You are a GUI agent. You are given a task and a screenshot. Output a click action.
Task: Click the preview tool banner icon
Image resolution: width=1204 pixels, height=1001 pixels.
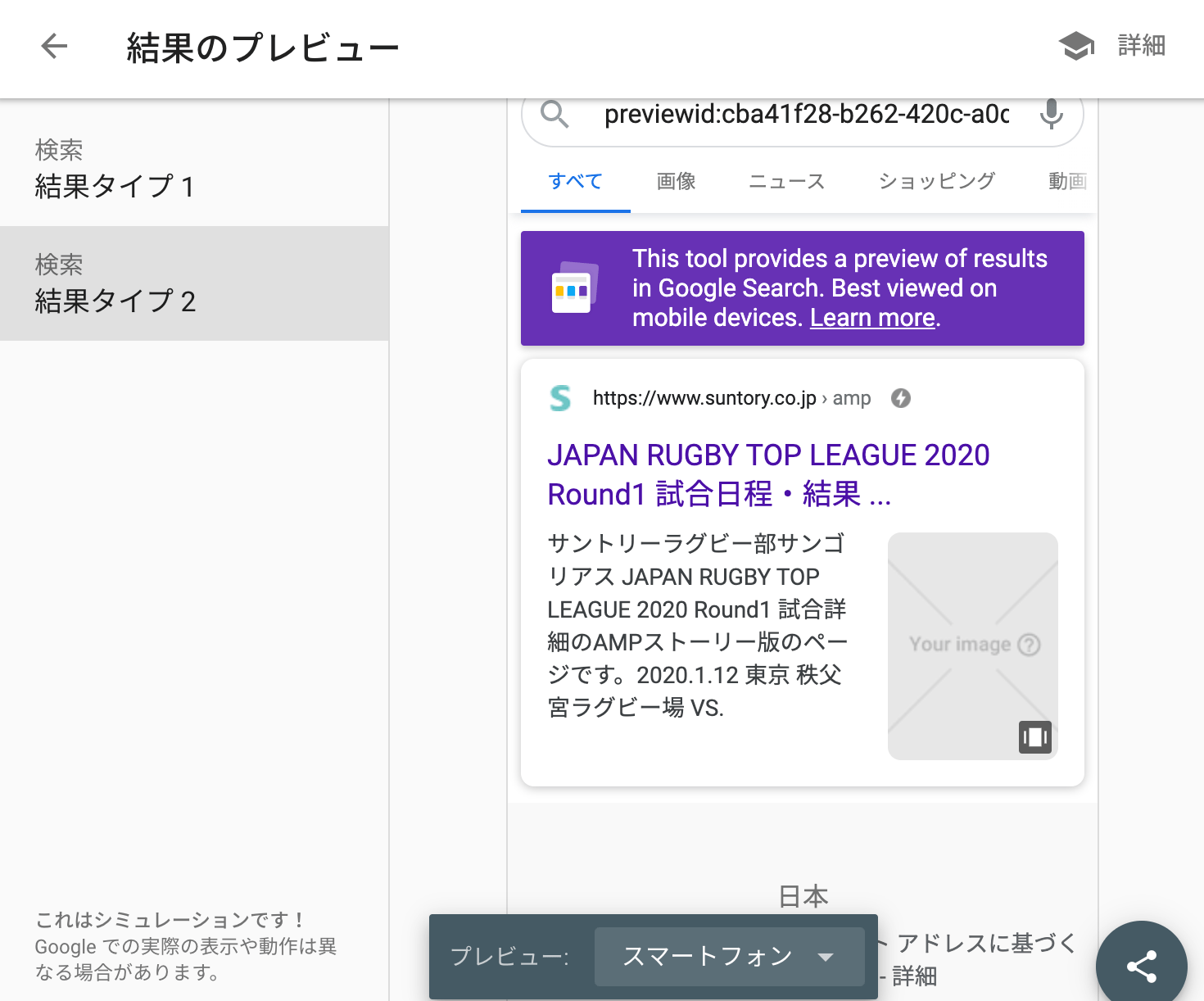click(x=573, y=288)
